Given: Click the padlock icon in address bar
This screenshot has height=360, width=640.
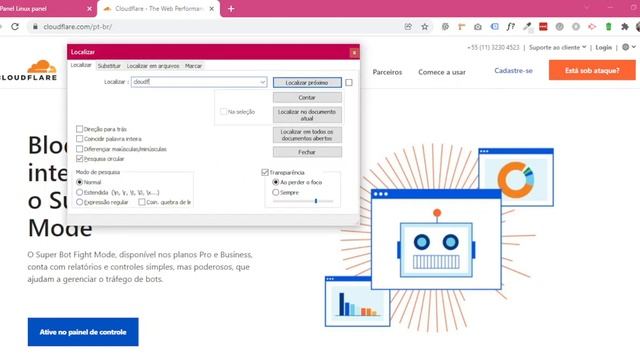Looking at the screenshot, I should pyautogui.click(x=35, y=27).
